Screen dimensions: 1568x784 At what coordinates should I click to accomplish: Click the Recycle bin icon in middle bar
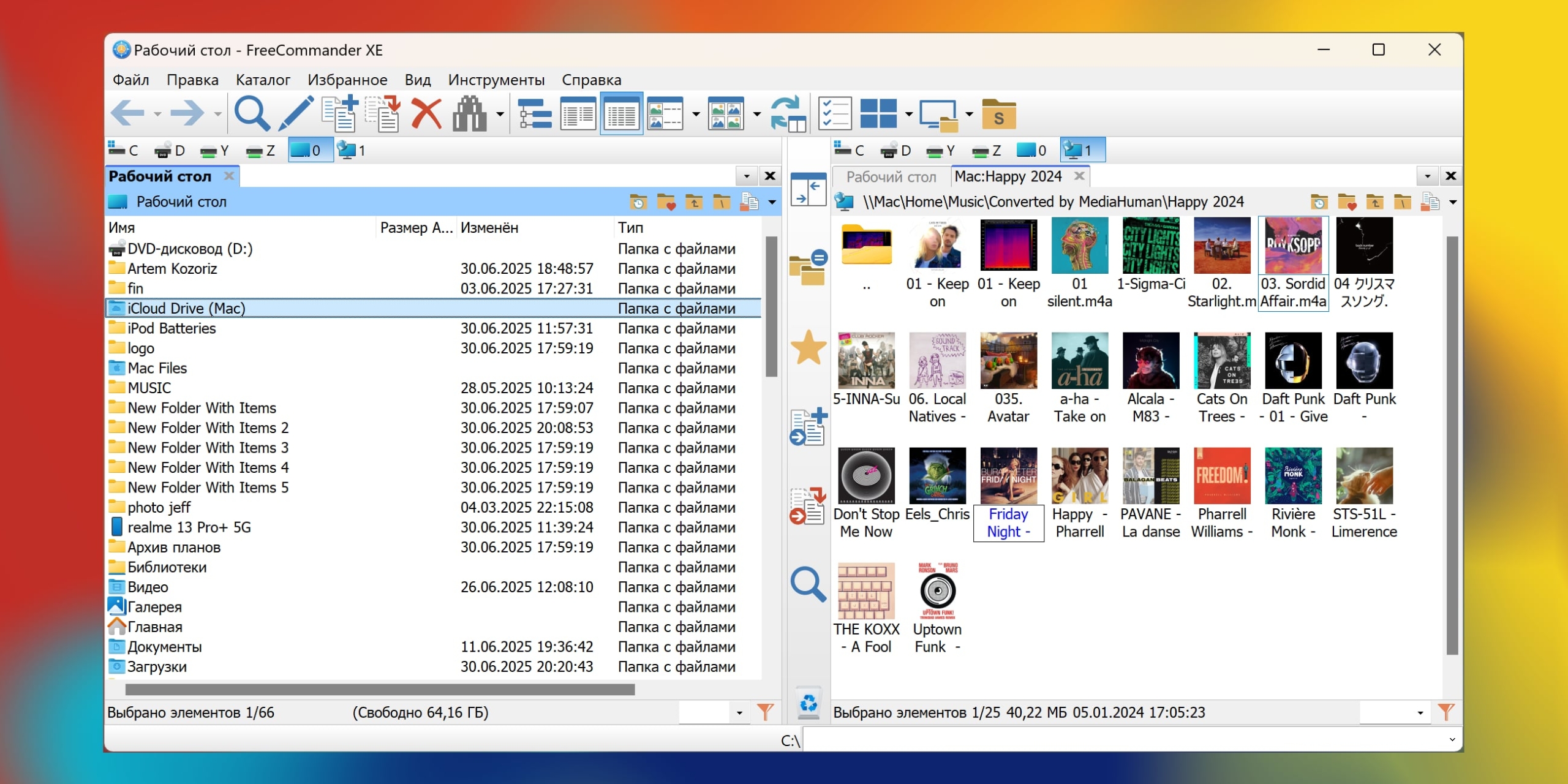click(x=809, y=703)
